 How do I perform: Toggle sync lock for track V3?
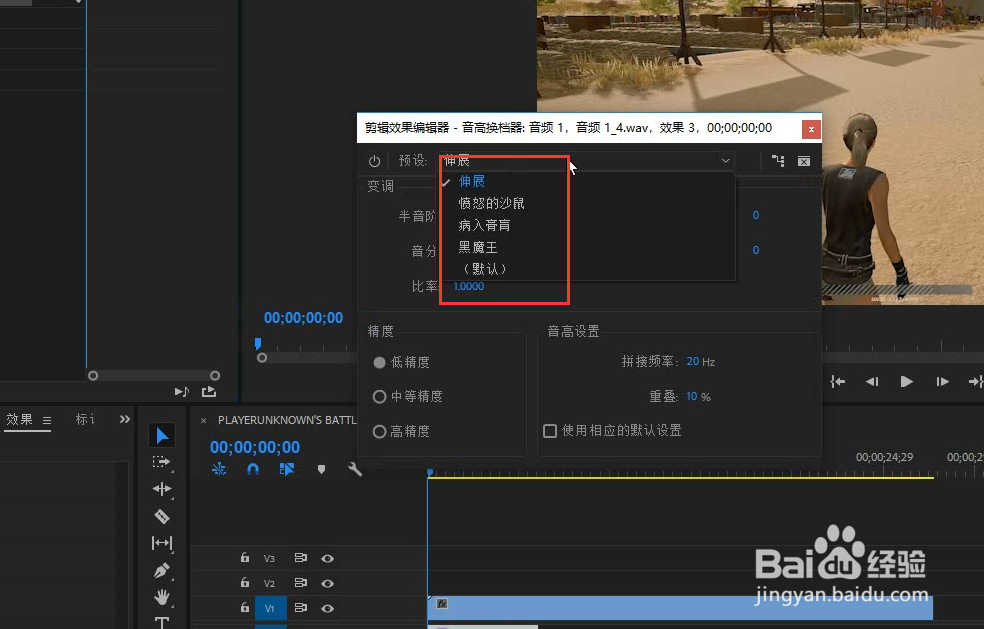[x=301, y=557]
